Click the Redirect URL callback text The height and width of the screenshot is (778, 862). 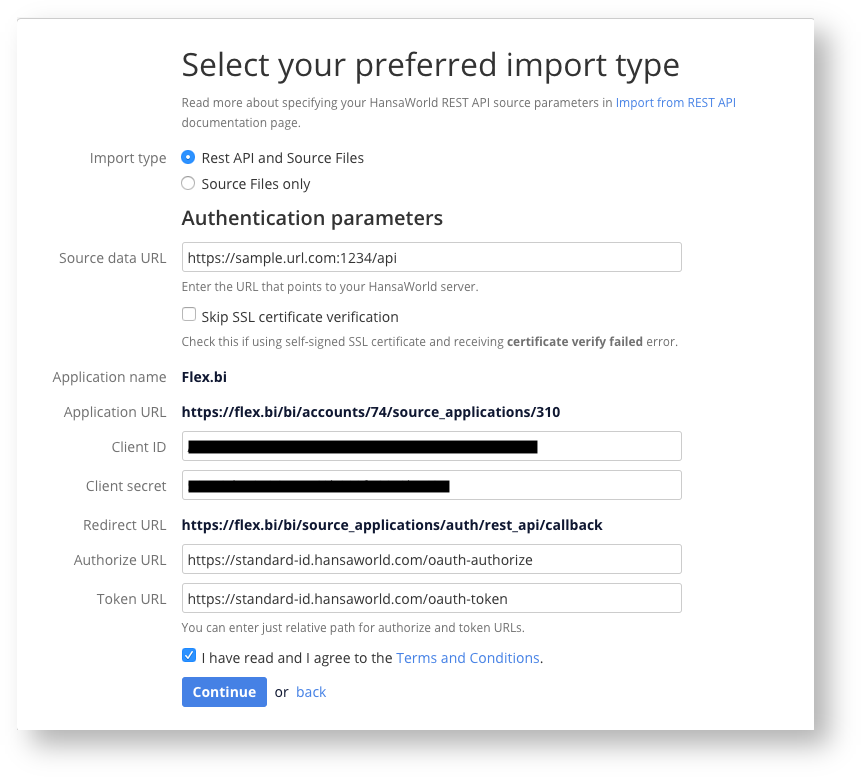pos(391,525)
